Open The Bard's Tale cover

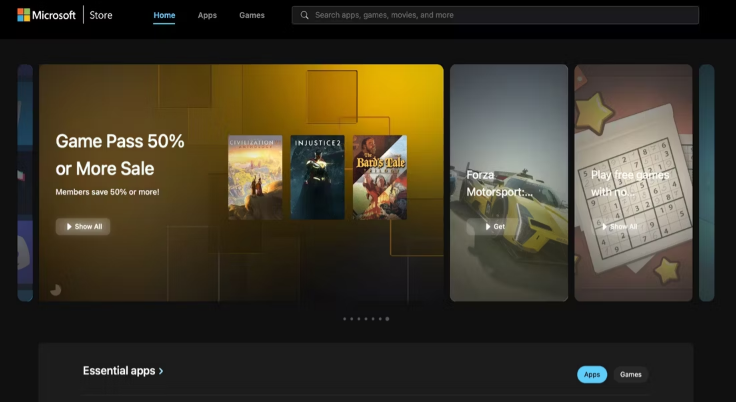coord(380,178)
